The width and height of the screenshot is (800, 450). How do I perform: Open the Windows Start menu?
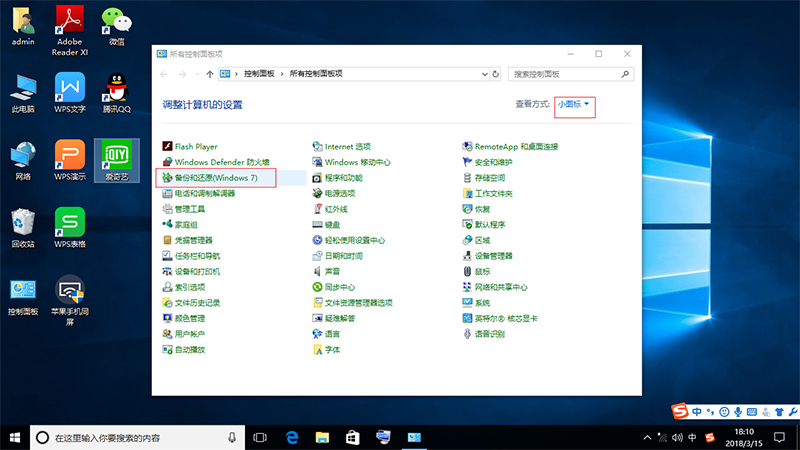(15, 438)
